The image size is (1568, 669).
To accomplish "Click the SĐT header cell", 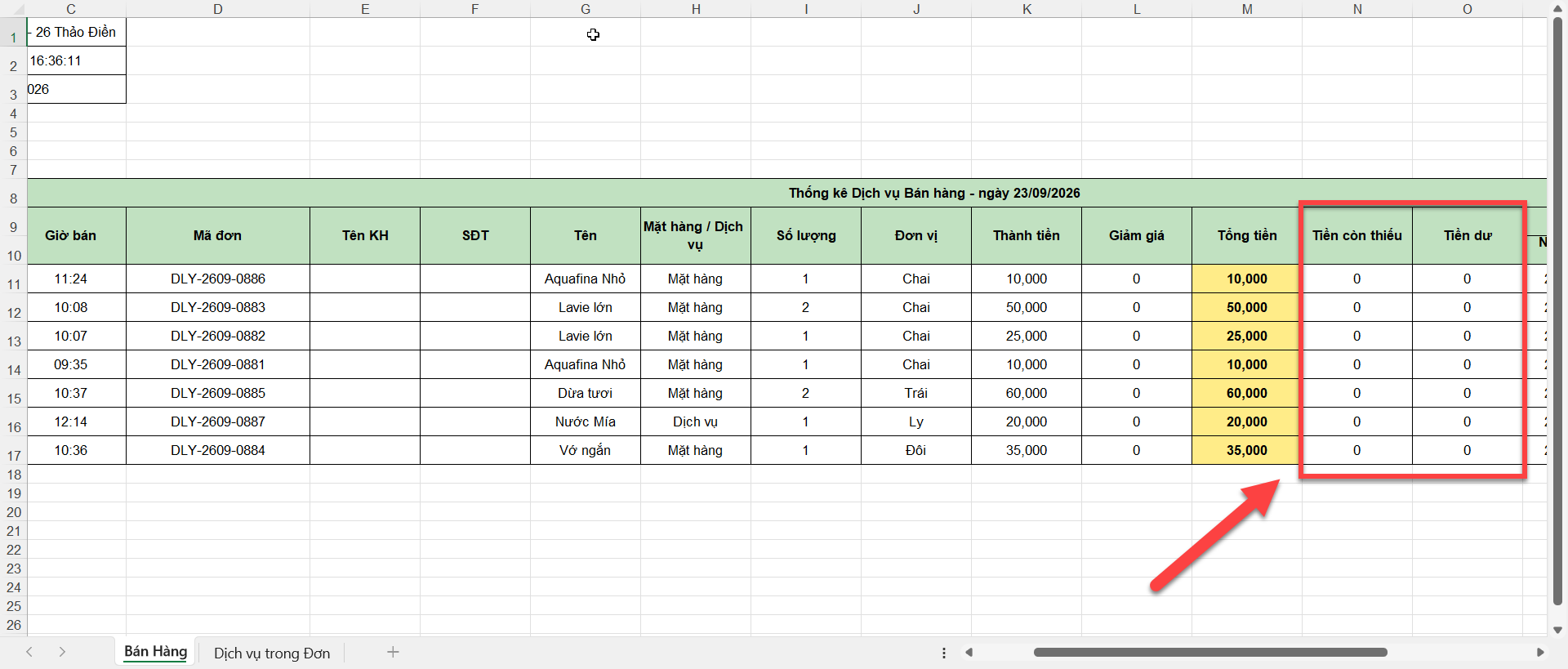I will pos(475,235).
